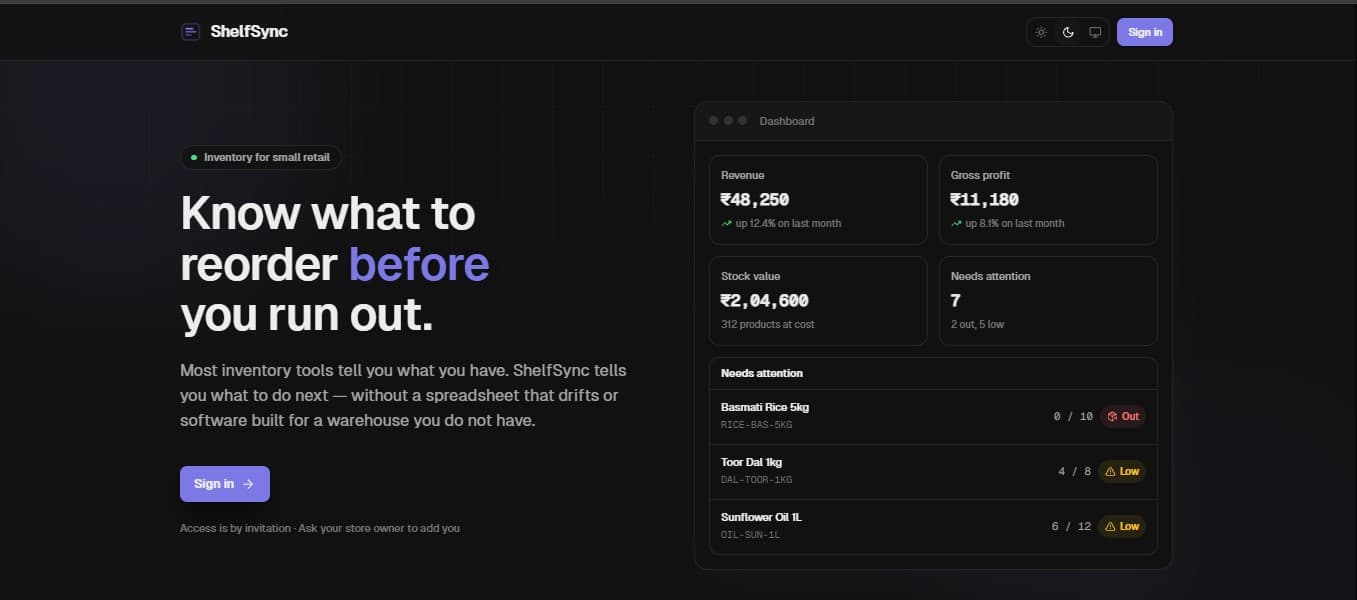Click the Sign in button below the hero text
1357x600 pixels.
pyautogui.click(x=225, y=484)
